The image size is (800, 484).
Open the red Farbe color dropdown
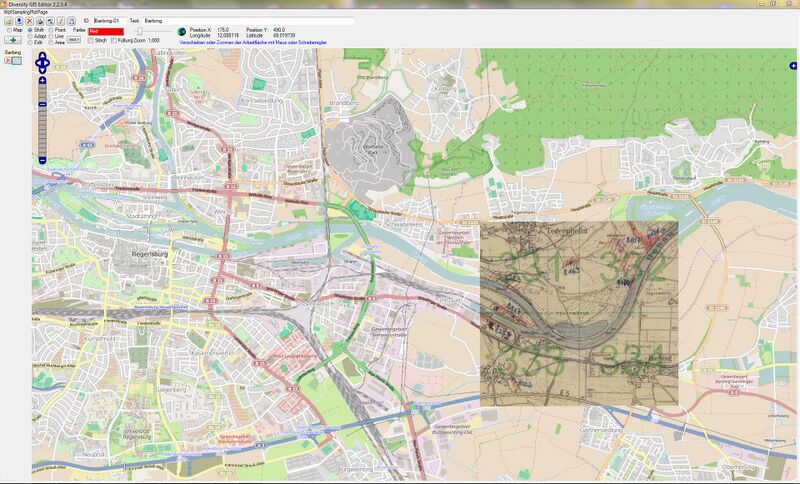tap(106, 32)
